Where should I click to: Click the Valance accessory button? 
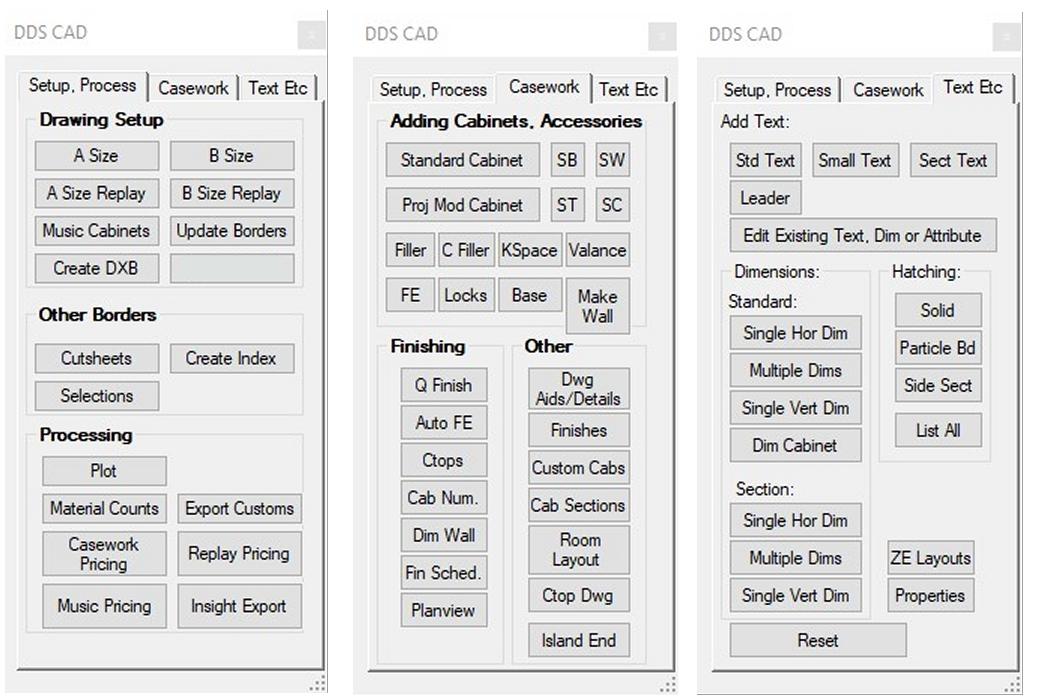coord(597,250)
